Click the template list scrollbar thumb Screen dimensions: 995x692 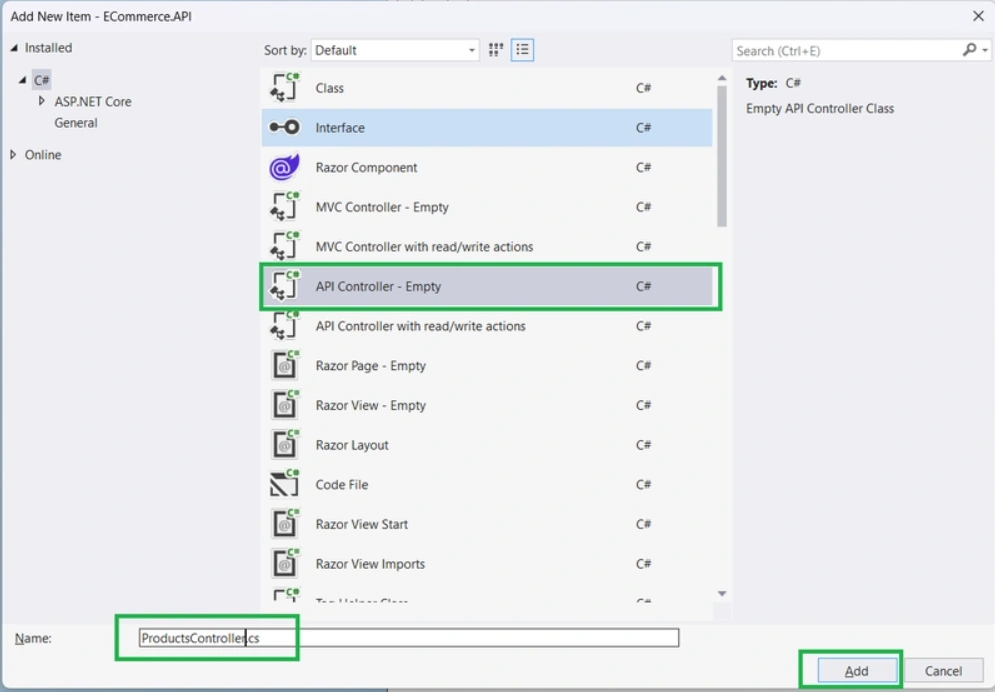pos(722,156)
